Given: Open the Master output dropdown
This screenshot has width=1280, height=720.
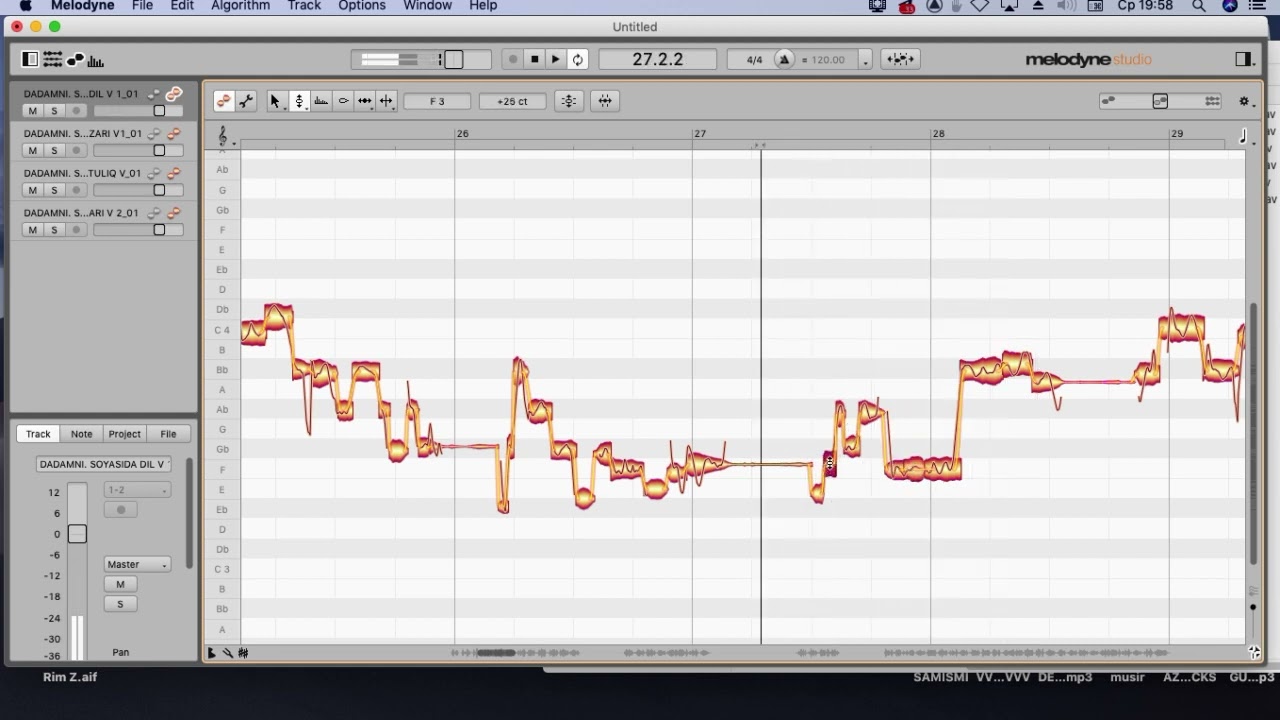Looking at the screenshot, I should (x=137, y=565).
